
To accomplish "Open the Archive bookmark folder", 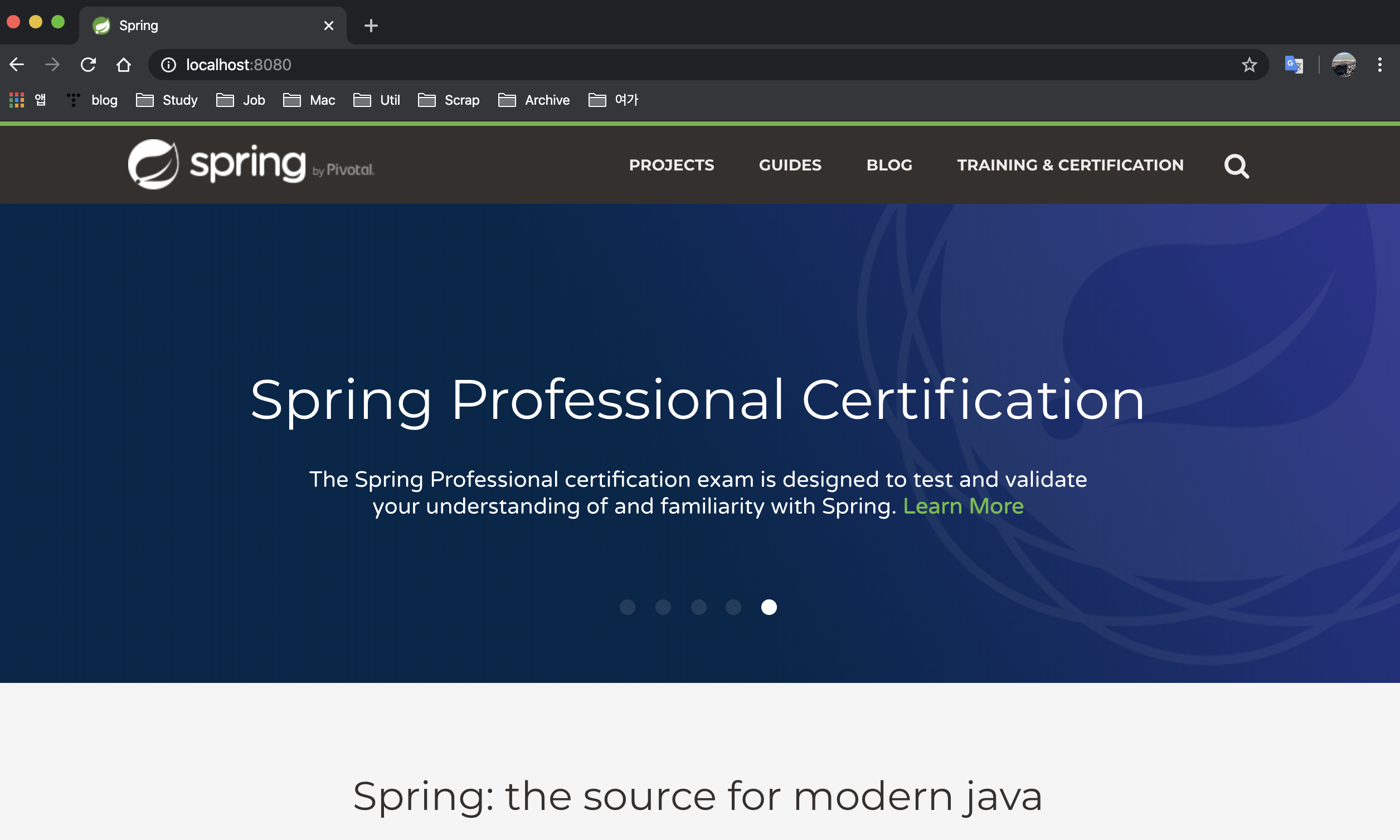I will pos(534,100).
